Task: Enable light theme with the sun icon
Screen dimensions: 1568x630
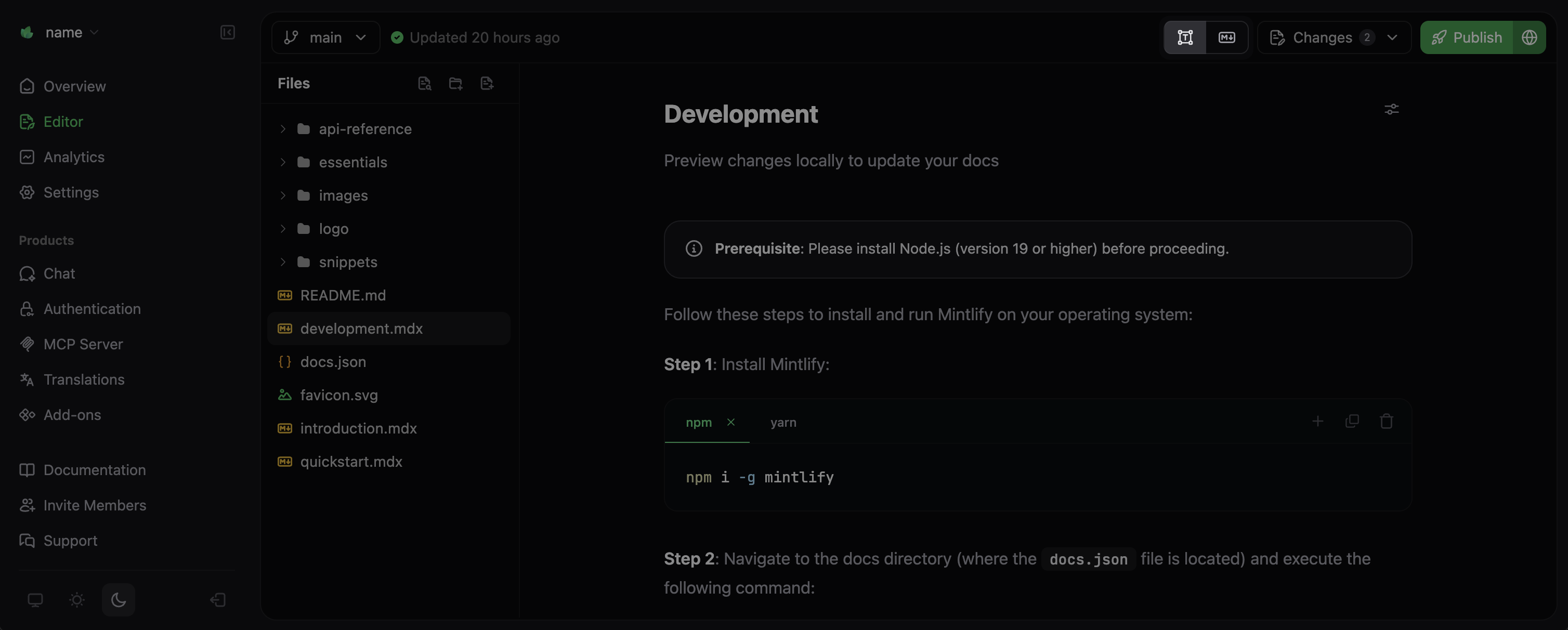Action: pyautogui.click(x=77, y=599)
